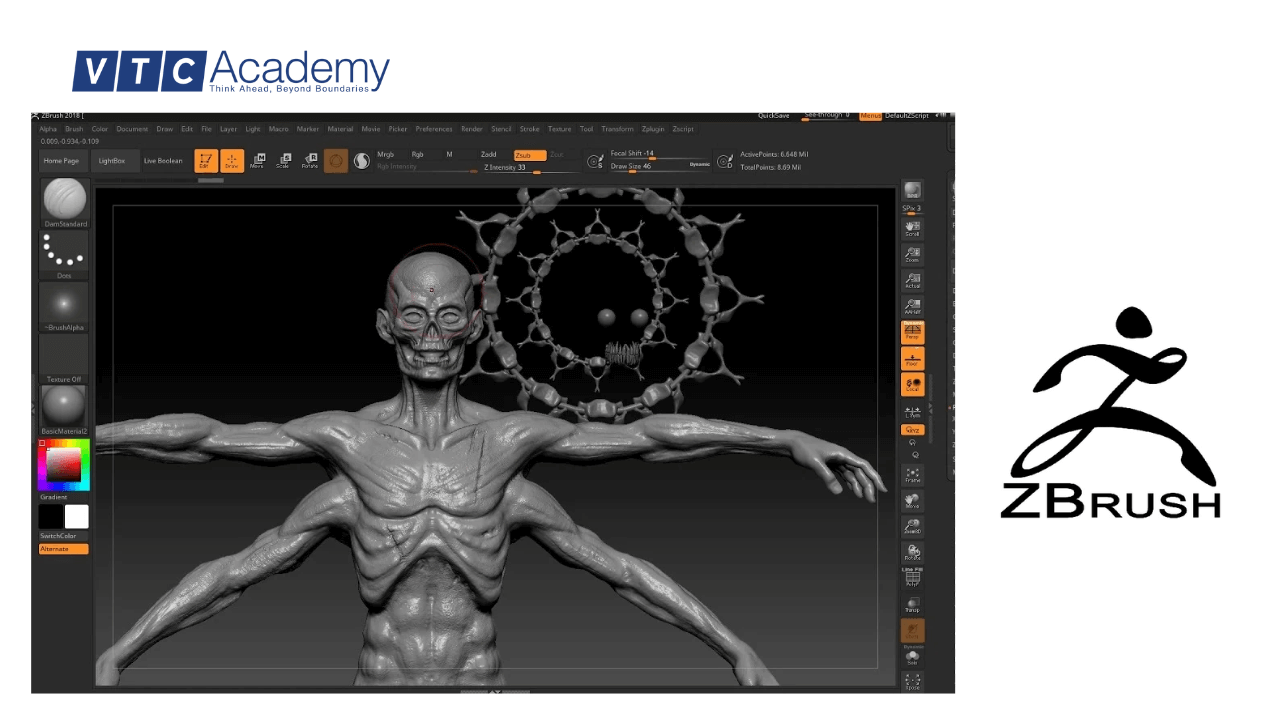Open the Alpha menu

pyautogui.click(x=48, y=129)
